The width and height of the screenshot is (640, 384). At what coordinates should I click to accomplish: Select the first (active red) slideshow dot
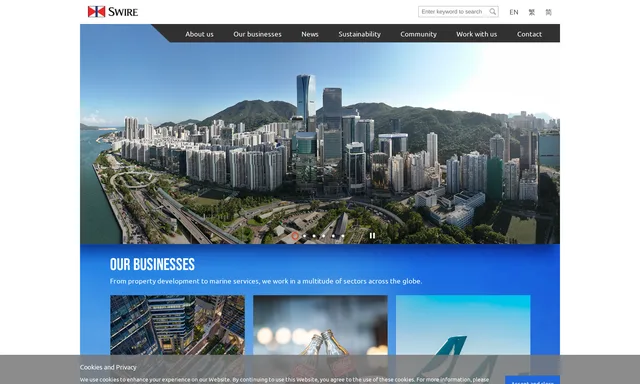coord(295,235)
